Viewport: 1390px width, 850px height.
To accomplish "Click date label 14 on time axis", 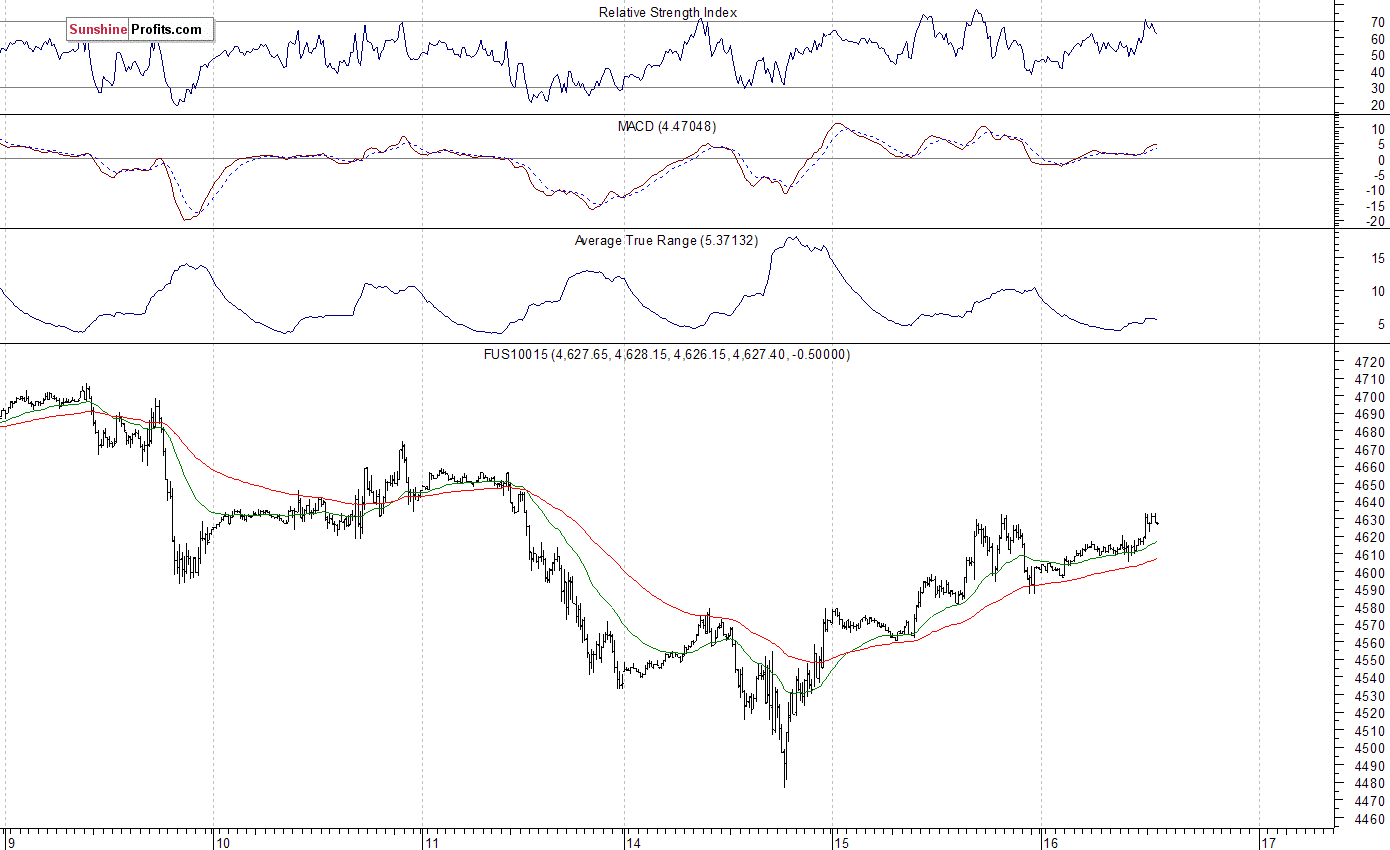I will (x=633, y=842).
